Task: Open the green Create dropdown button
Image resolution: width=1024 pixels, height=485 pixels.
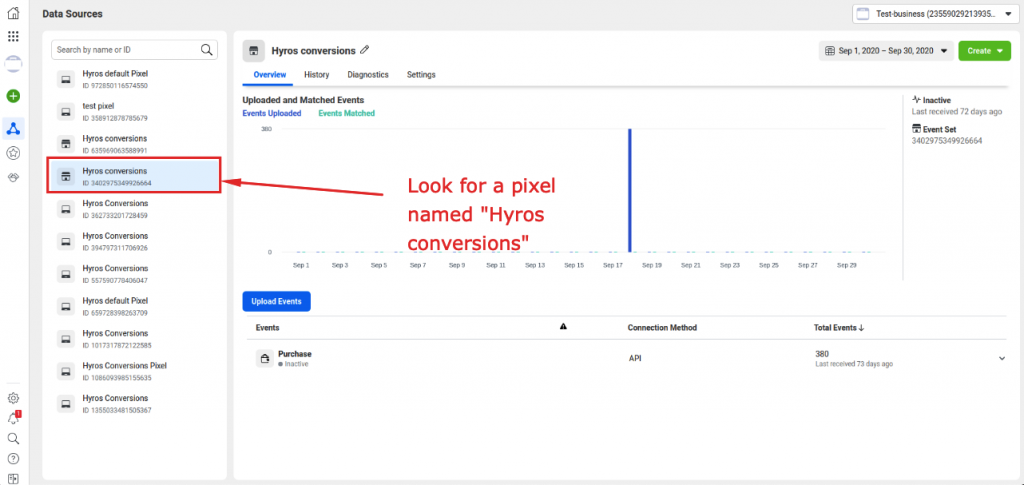Action: click(x=985, y=51)
